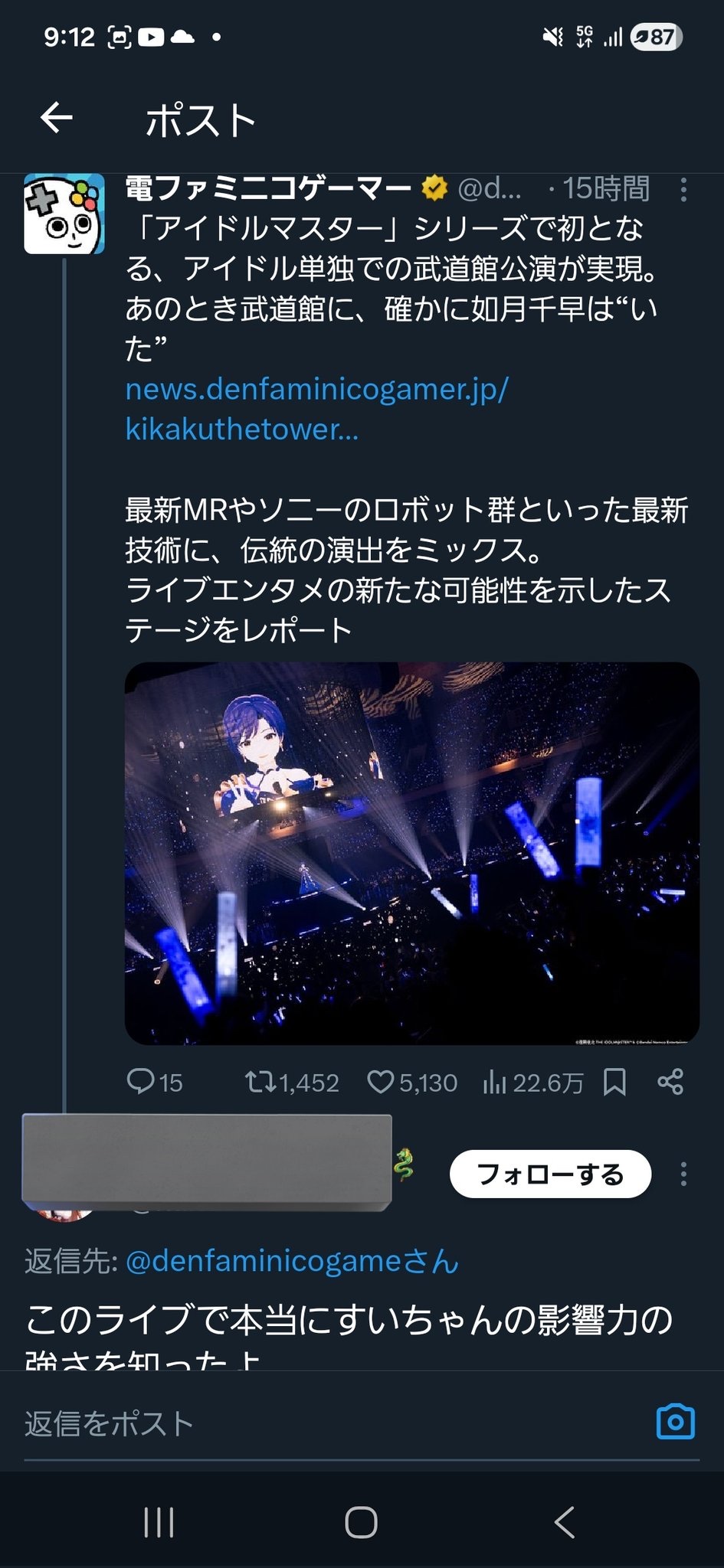The height and width of the screenshot is (1568, 724).
Task: Like the post with 5,130 hearts
Action: 380,1081
